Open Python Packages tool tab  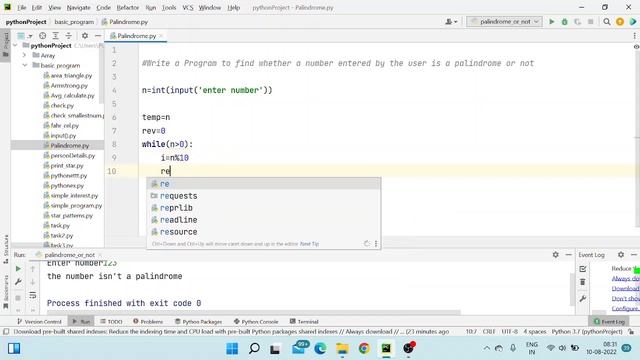(x=198, y=322)
